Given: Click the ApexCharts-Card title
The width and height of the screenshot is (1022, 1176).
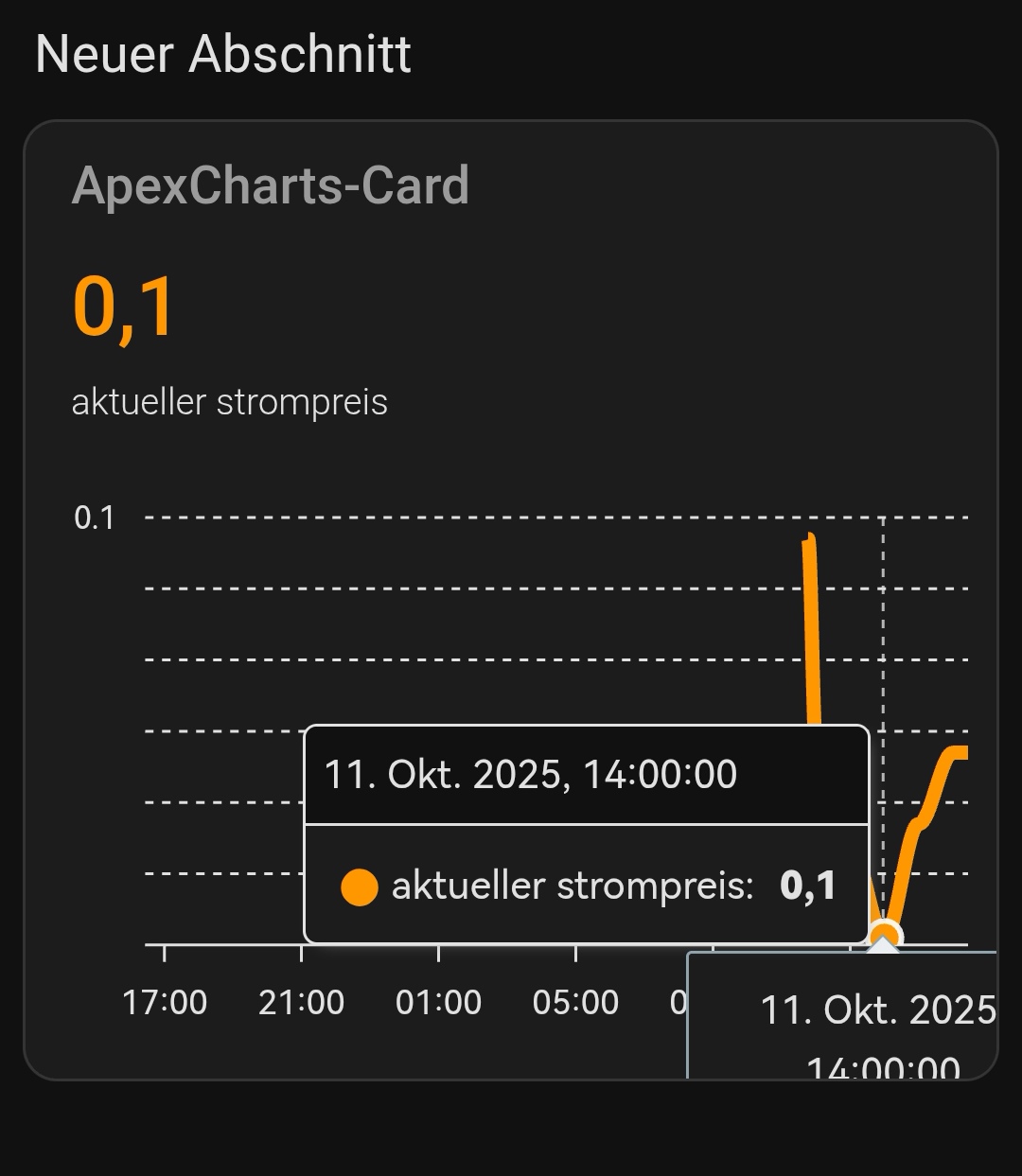Looking at the screenshot, I should (271, 184).
